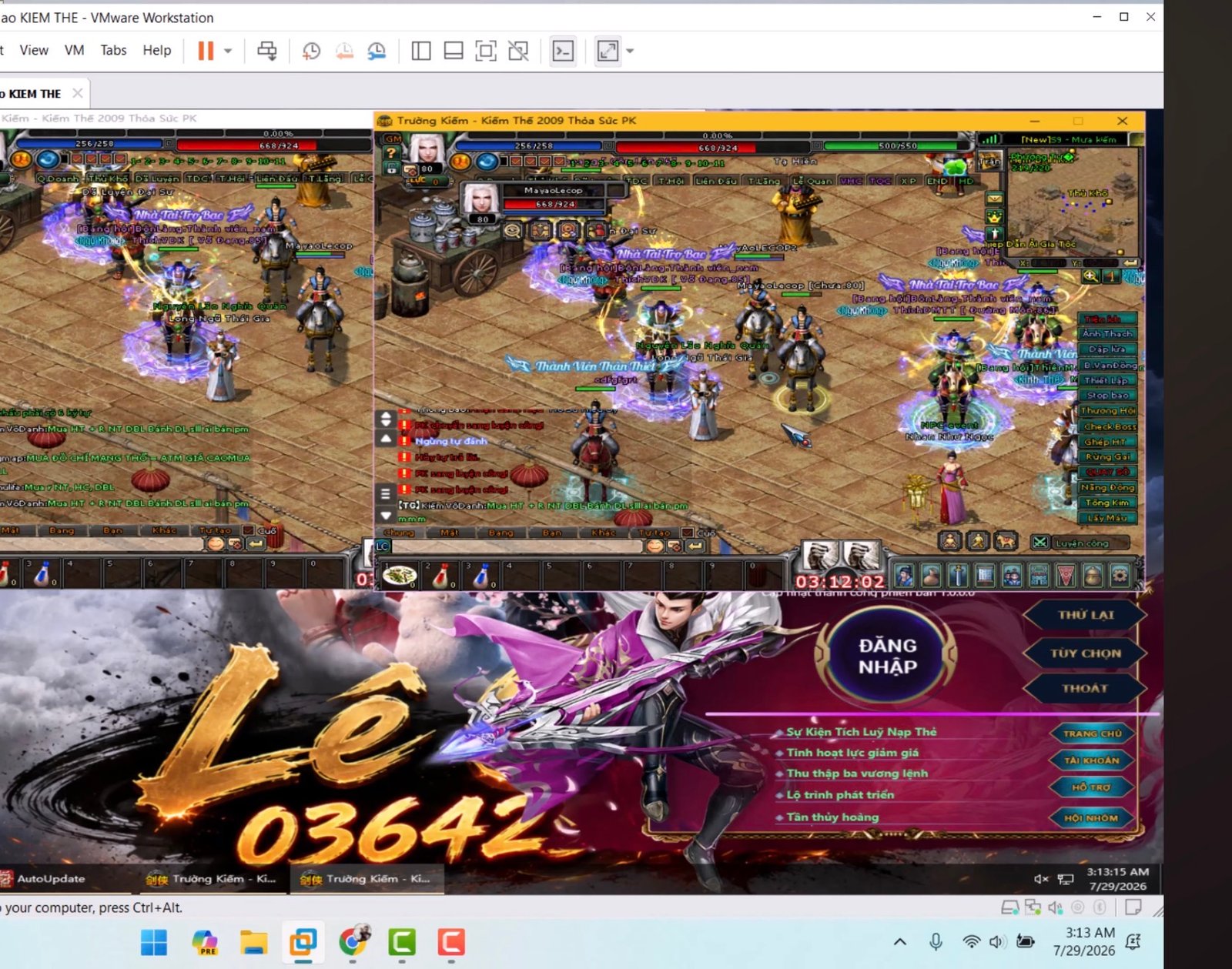This screenshot has width=1232, height=969.
Task: Open VMware console view icon
Action: [563, 51]
